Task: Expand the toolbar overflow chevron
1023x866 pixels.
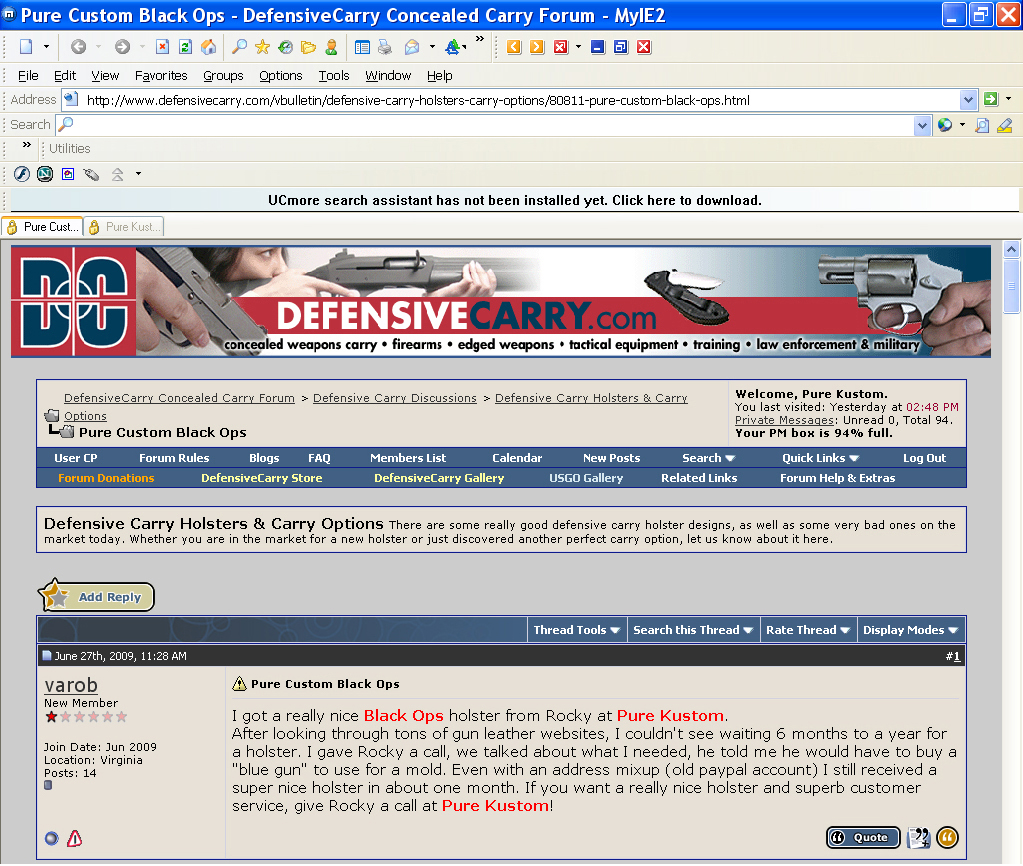Action: point(480,39)
